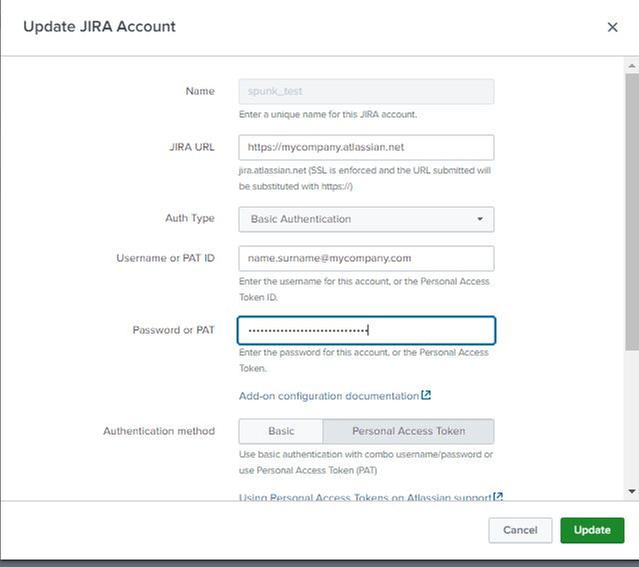Image resolution: width=639 pixels, height=567 pixels.
Task: Click the green Update button
Action: pyautogui.click(x=592, y=530)
